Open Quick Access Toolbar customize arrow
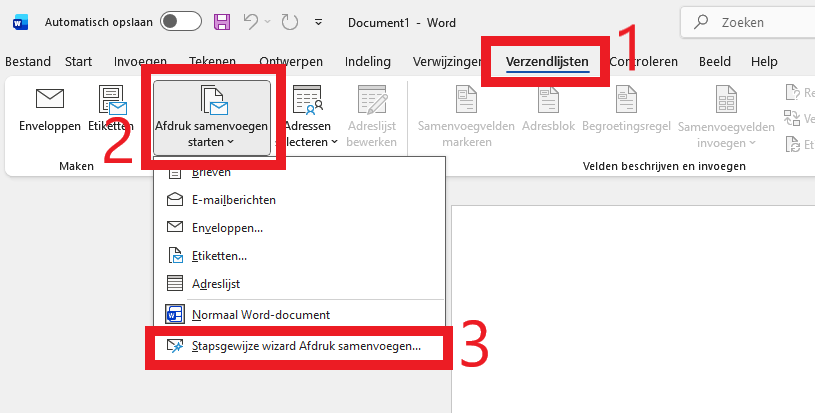 coord(318,22)
